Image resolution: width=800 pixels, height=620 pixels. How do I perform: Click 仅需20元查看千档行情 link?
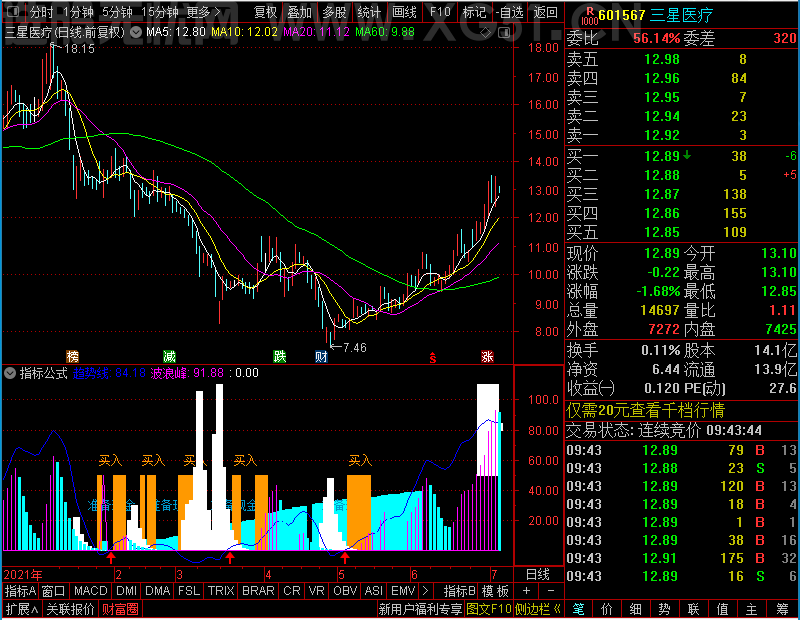click(x=645, y=410)
